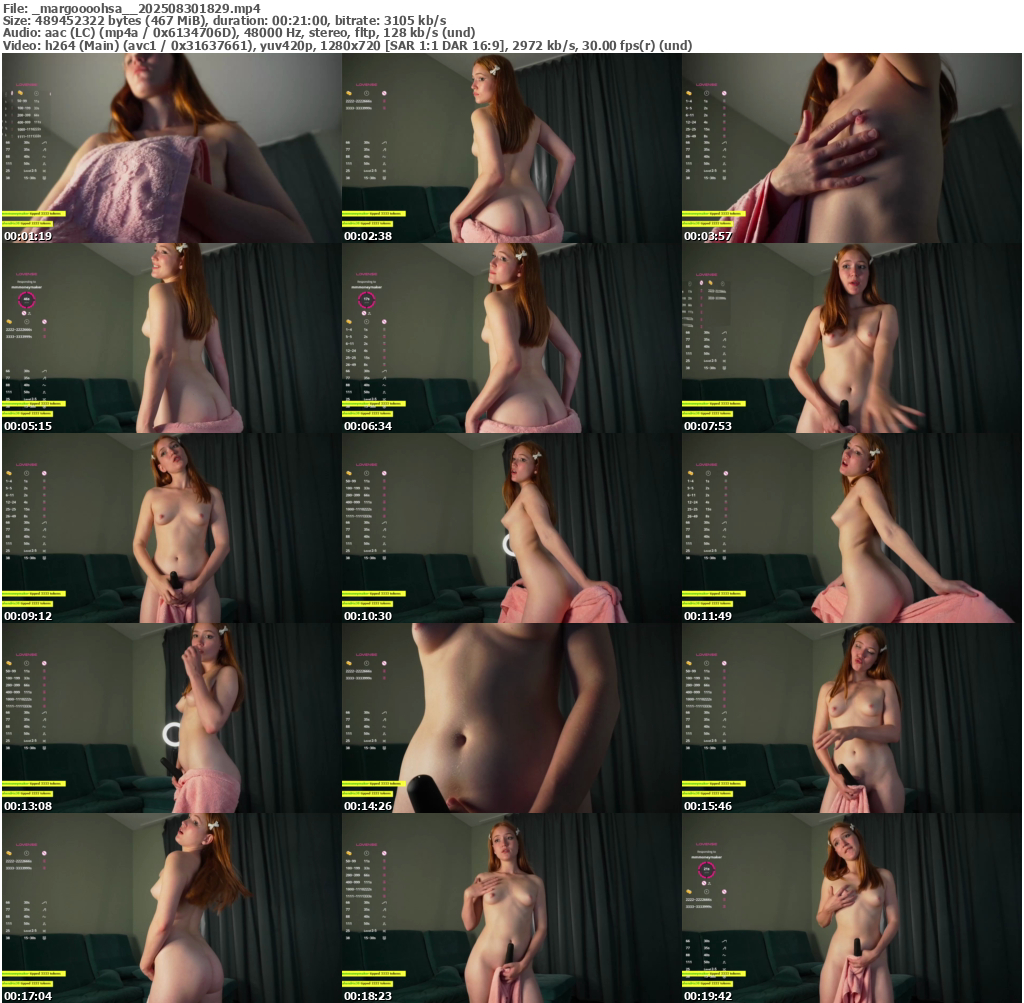Open the thumbnail timestamped 00:01:19

pyautogui.click(x=171, y=148)
